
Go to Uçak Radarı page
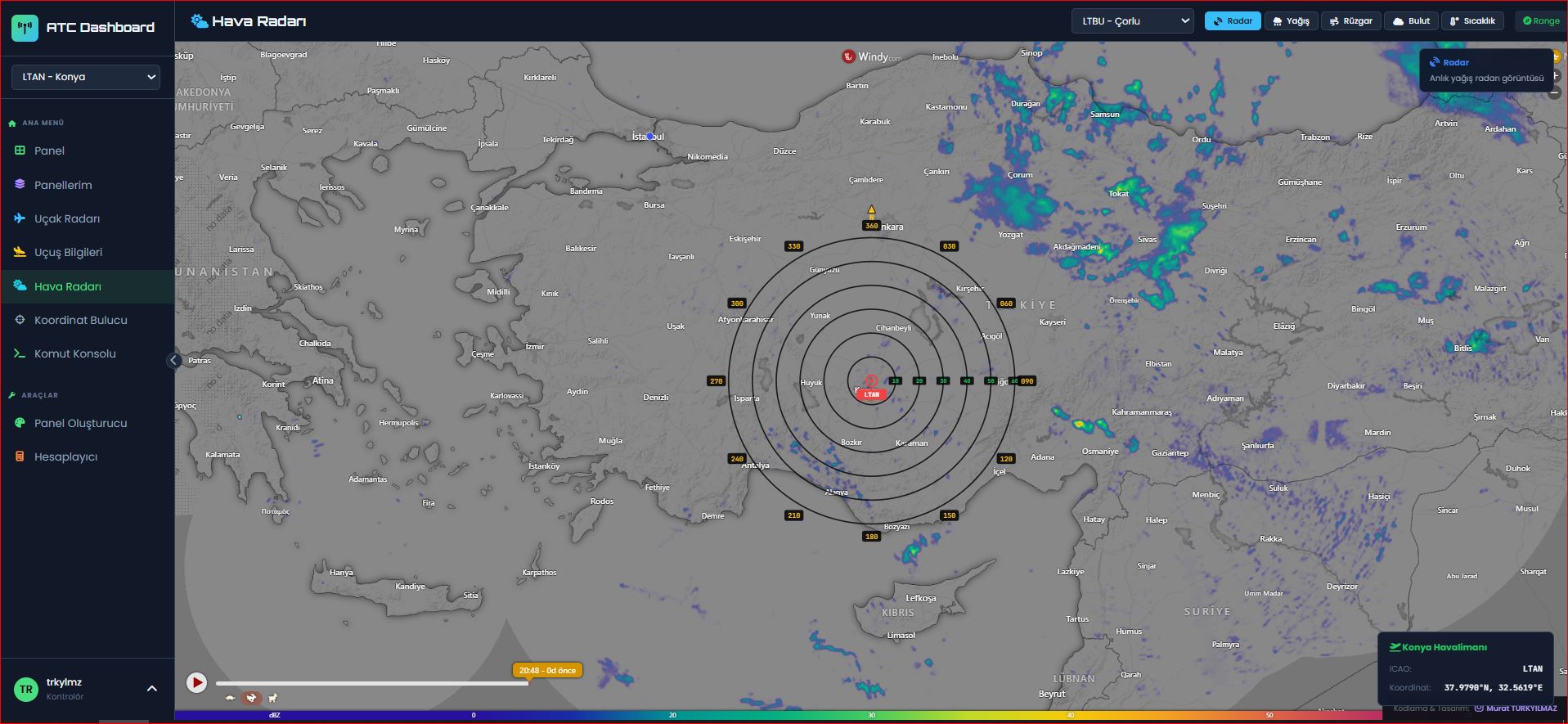coord(87,218)
